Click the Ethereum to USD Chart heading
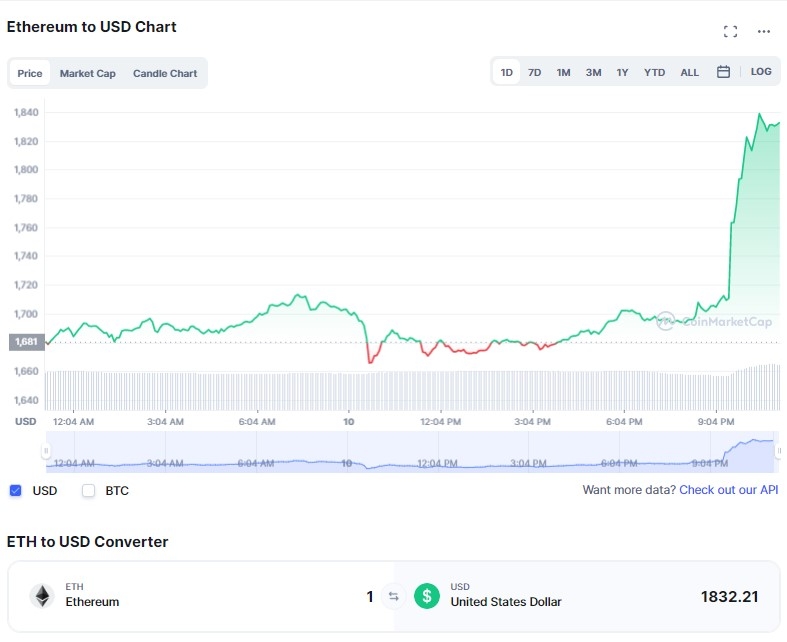Image resolution: width=787 pixels, height=642 pixels. [x=91, y=27]
